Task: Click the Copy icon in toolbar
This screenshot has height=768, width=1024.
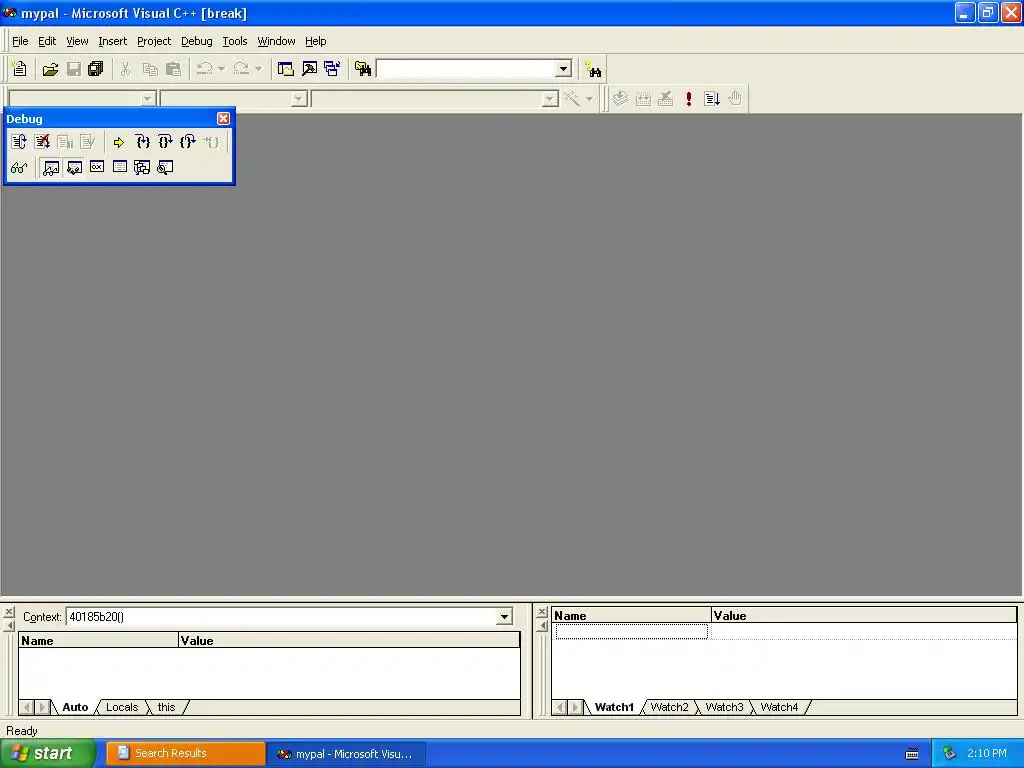Action: (x=150, y=69)
